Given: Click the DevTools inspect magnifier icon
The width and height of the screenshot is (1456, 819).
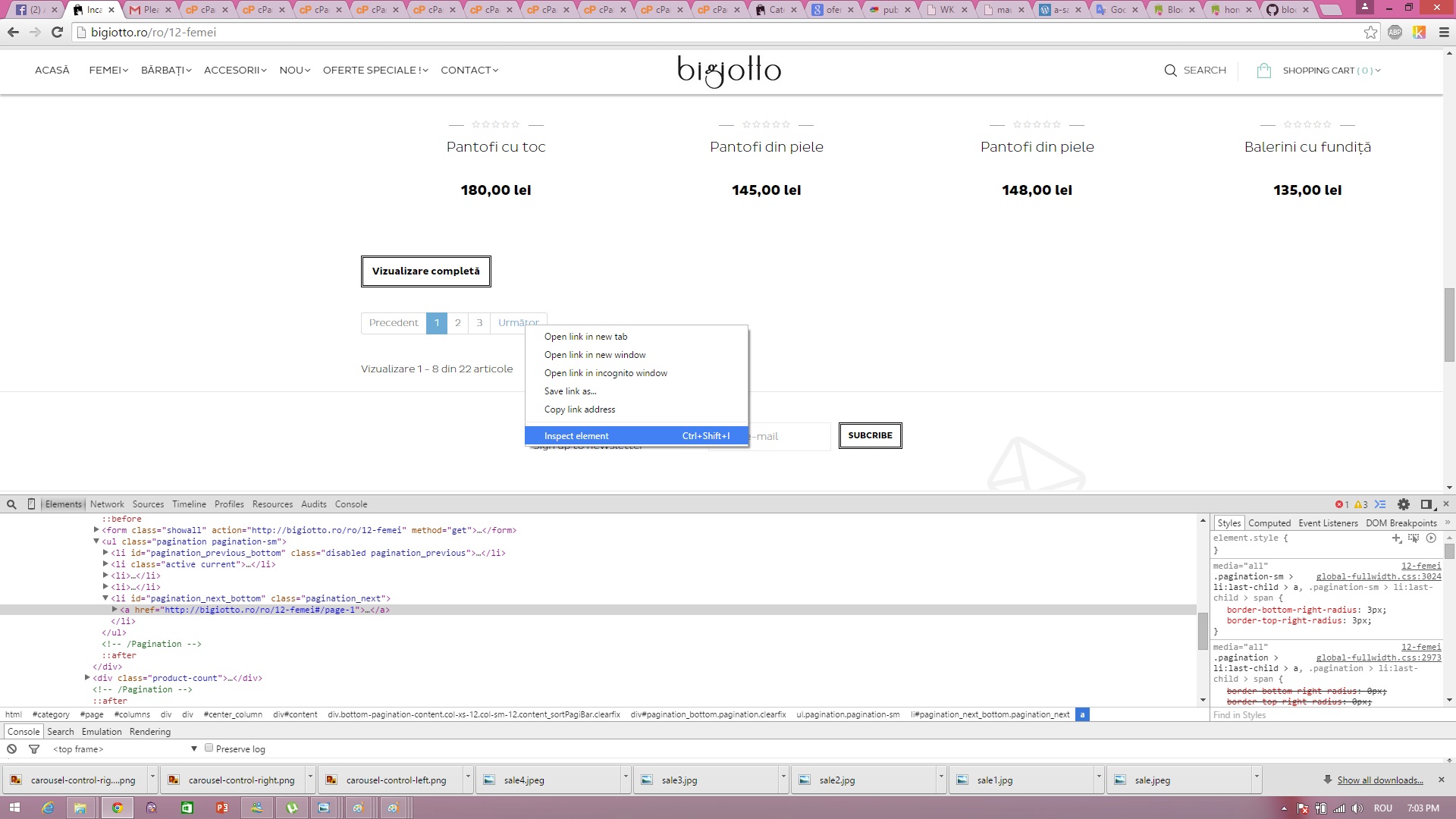Looking at the screenshot, I should point(11,504).
